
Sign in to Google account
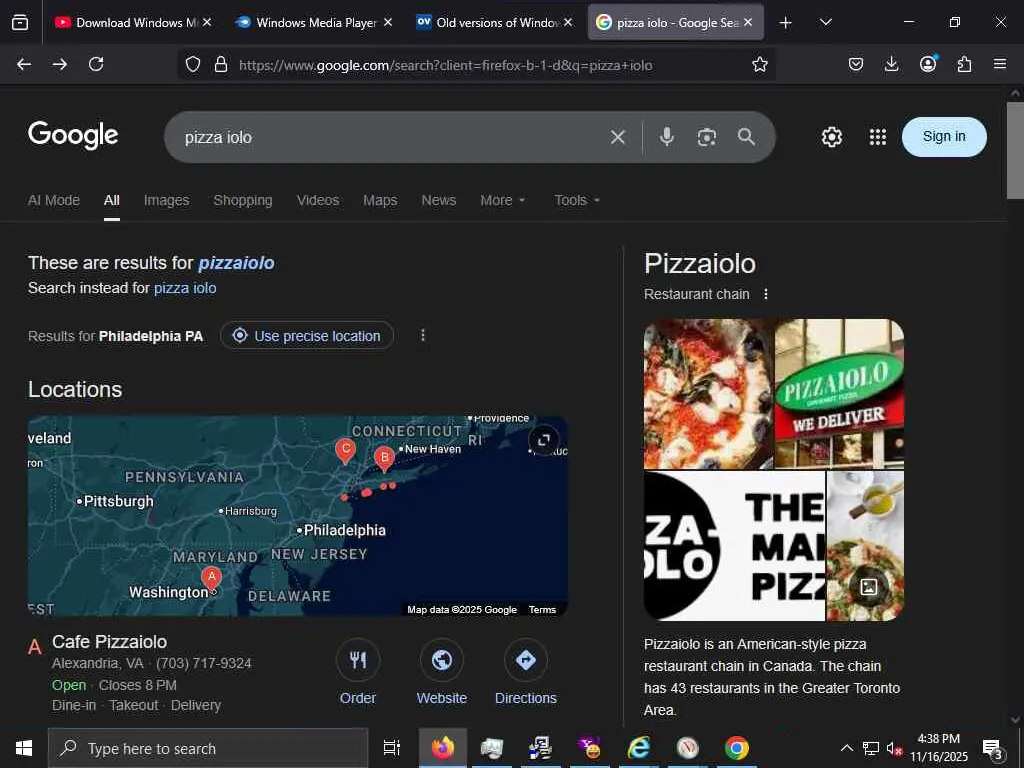[x=944, y=136]
